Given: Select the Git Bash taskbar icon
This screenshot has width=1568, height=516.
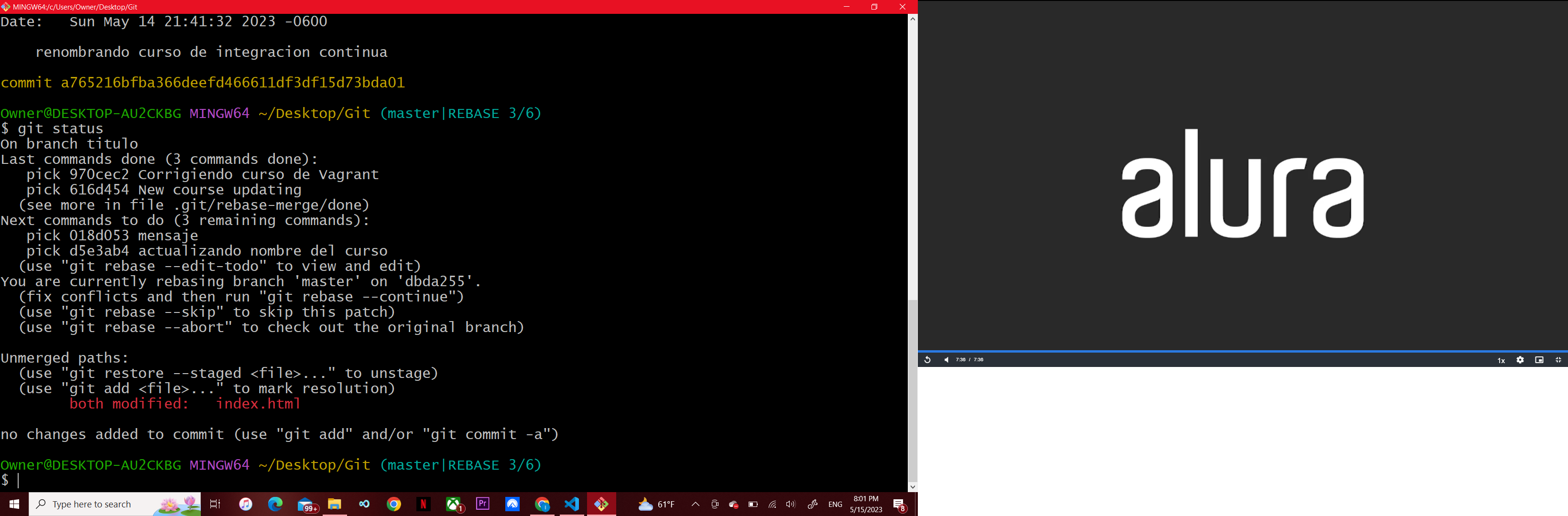Looking at the screenshot, I should point(601,504).
